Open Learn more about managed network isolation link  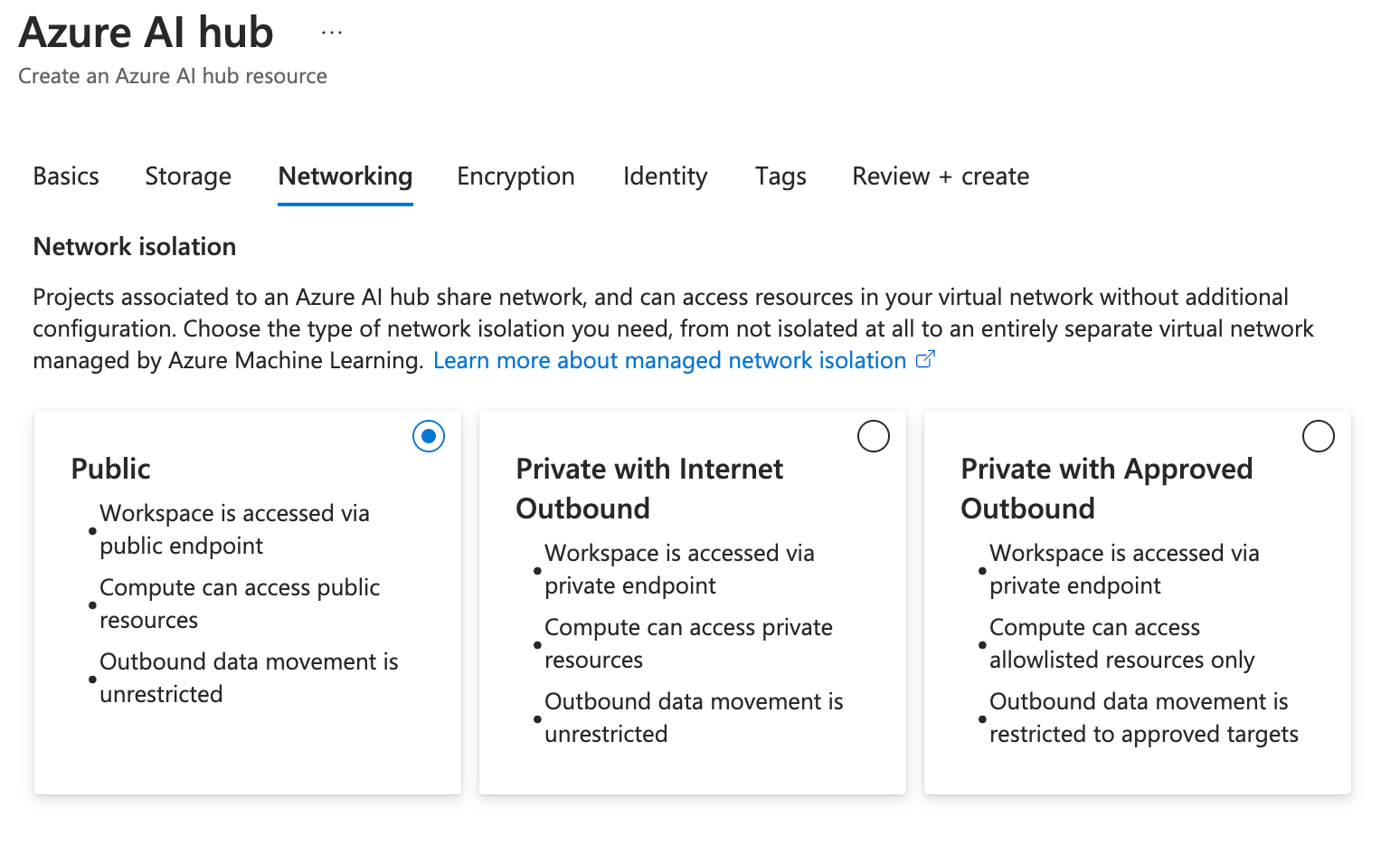click(x=669, y=360)
